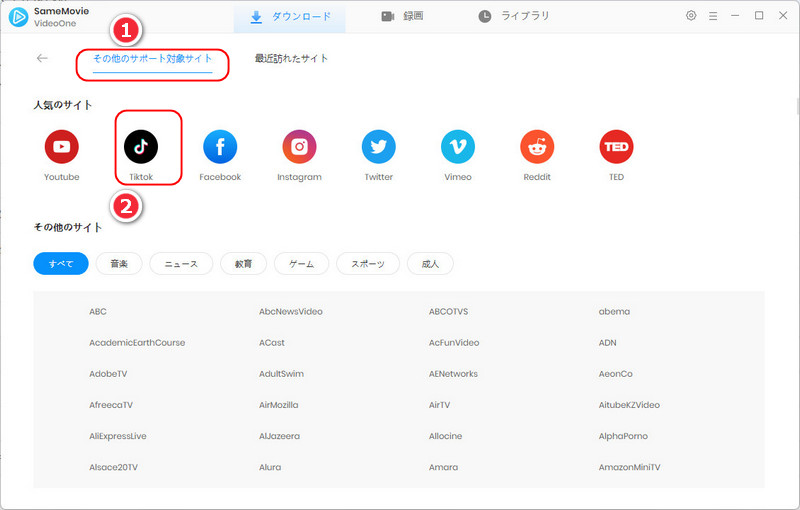Filter sites by スポーツ

click(x=368, y=264)
